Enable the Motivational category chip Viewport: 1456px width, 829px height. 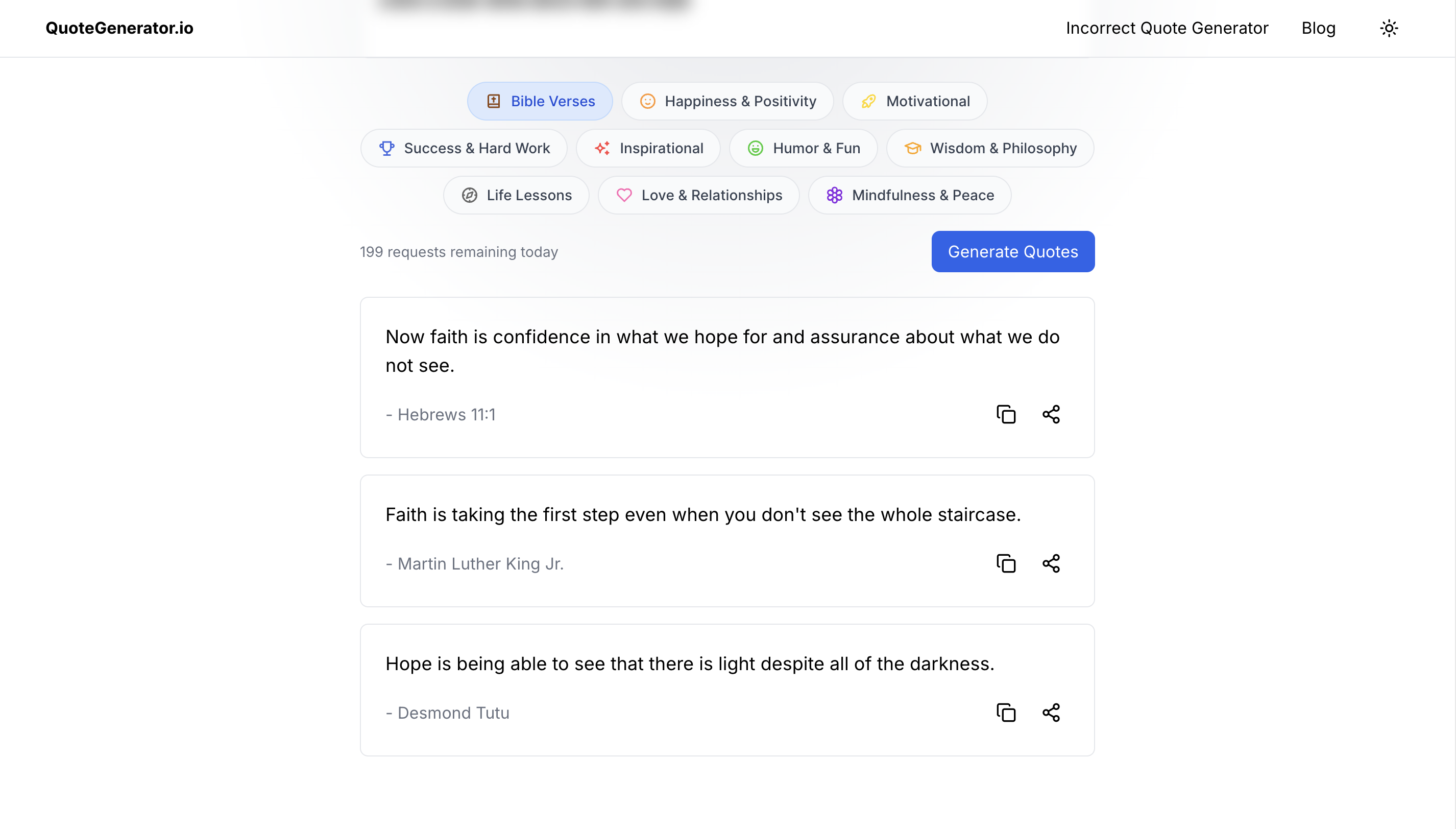pyautogui.click(x=914, y=101)
